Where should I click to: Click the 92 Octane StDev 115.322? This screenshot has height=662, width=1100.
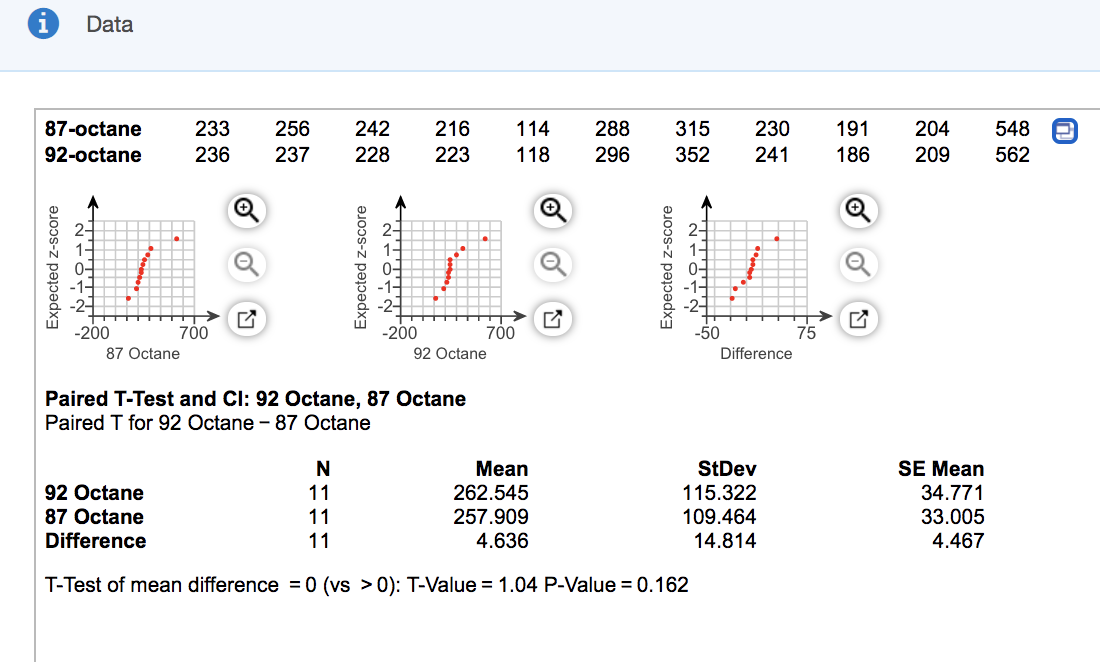point(719,493)
